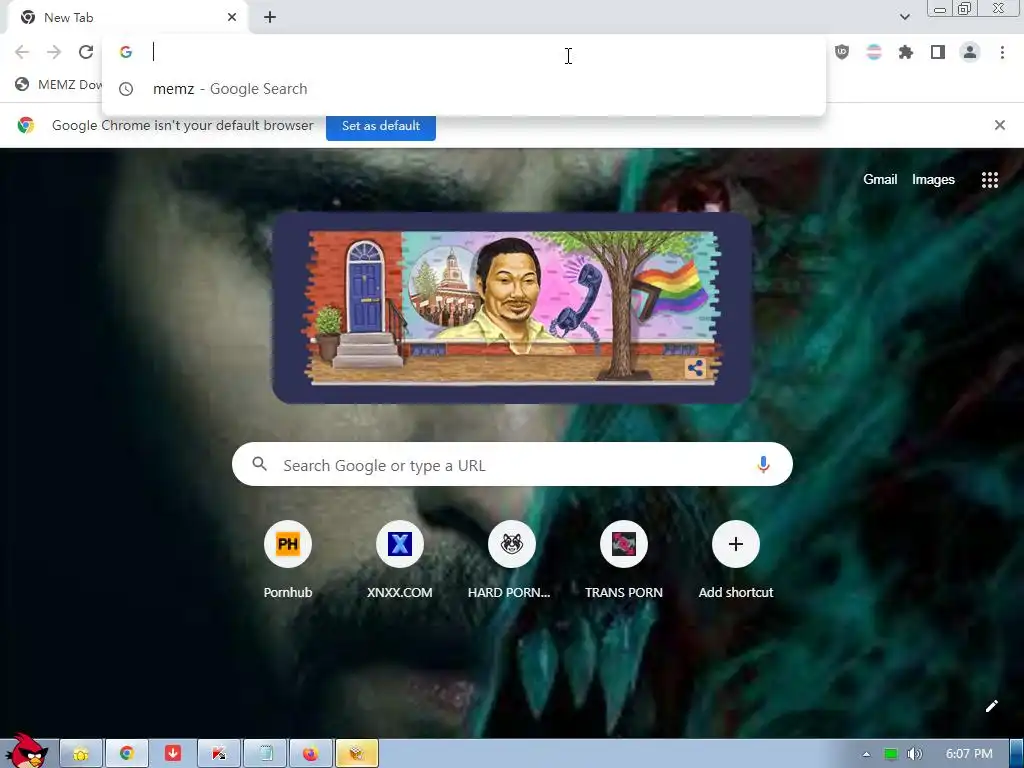Click the magnifier icon in the search box

[x=259, y=464]
